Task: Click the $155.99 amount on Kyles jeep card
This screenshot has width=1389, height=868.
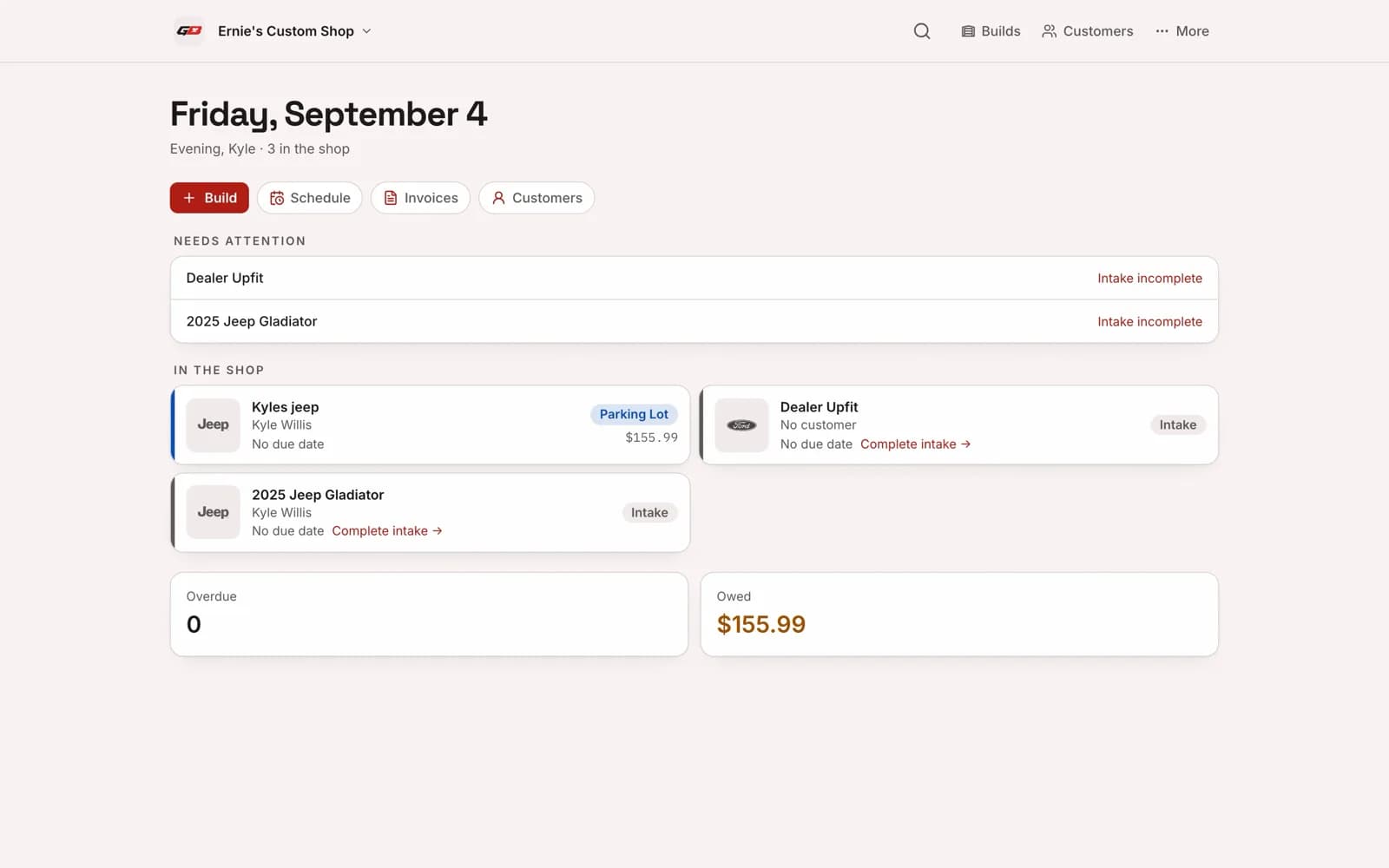Action: point(651,437)
